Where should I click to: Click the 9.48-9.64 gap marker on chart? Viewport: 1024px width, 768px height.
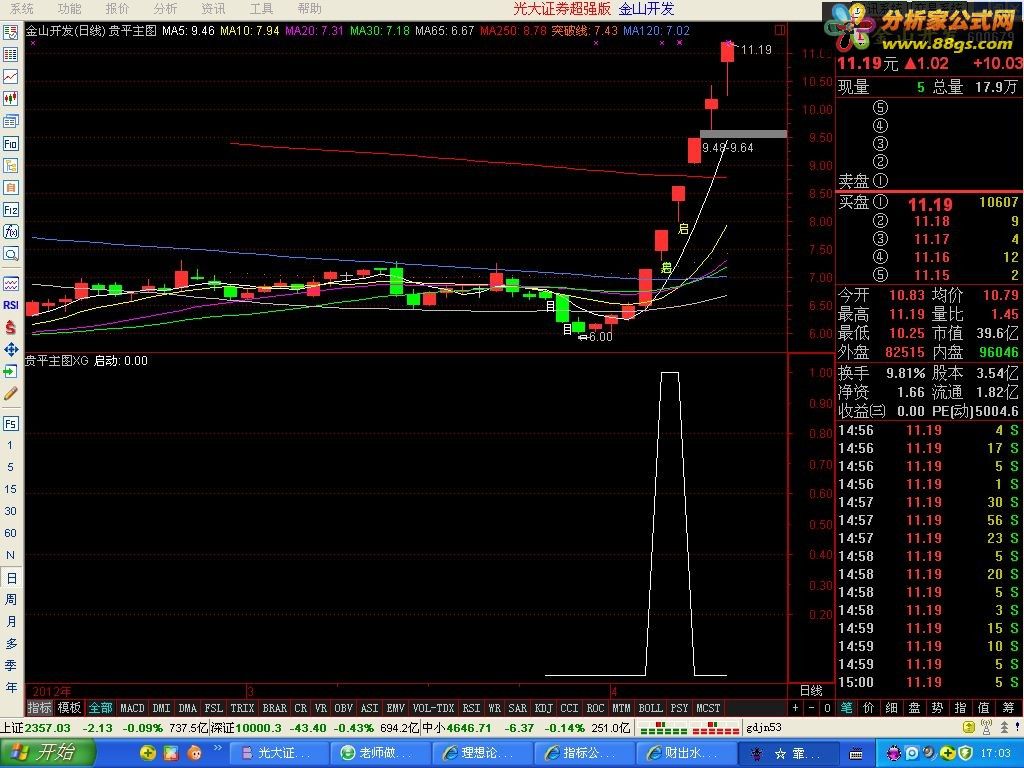point(728,148)
